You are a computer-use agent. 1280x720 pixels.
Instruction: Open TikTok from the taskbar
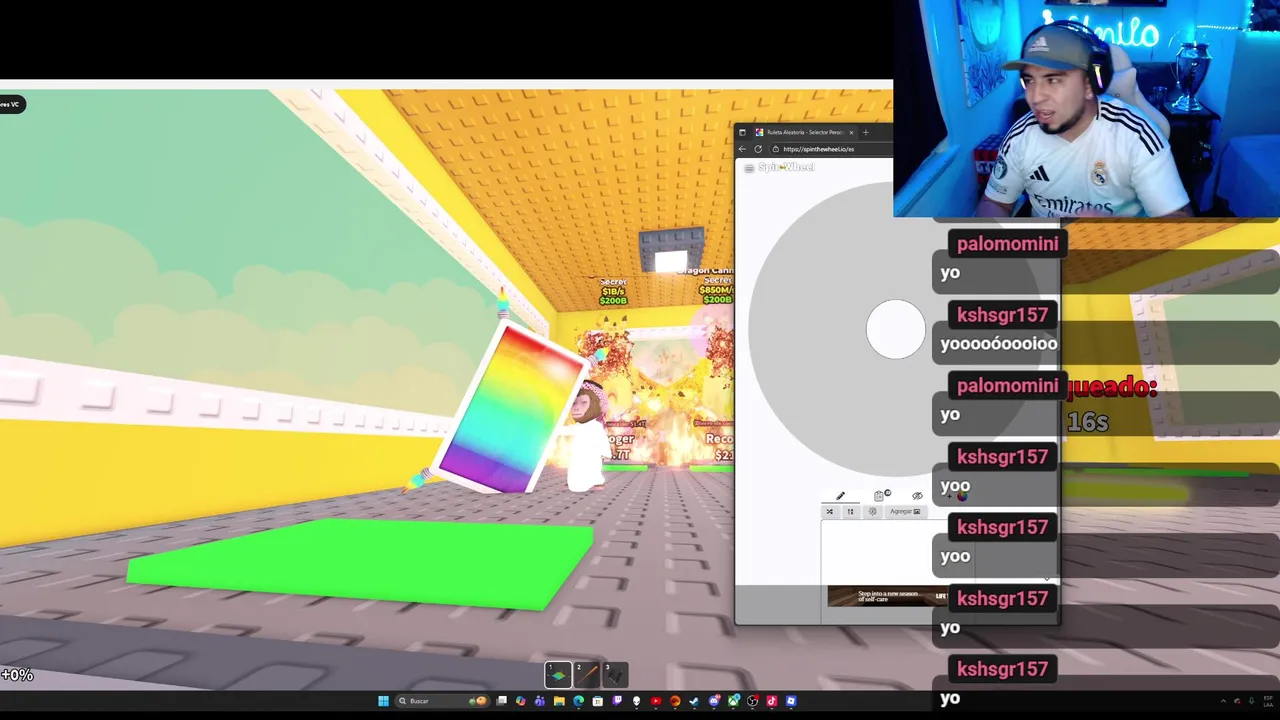click(x=771, y=701)
